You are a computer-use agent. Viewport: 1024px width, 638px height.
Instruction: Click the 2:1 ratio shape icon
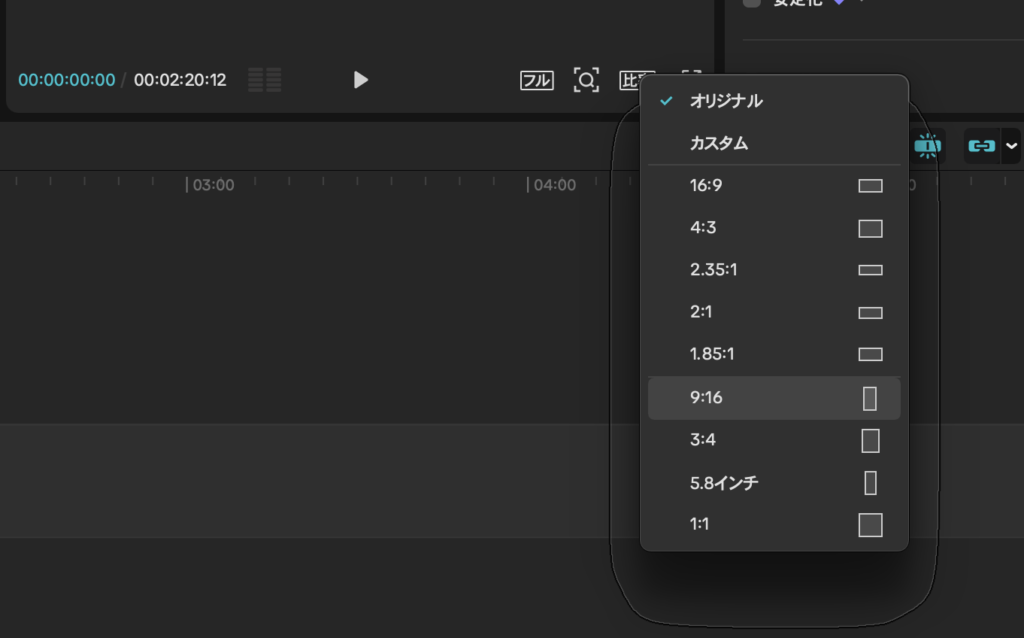pos(870,313)
